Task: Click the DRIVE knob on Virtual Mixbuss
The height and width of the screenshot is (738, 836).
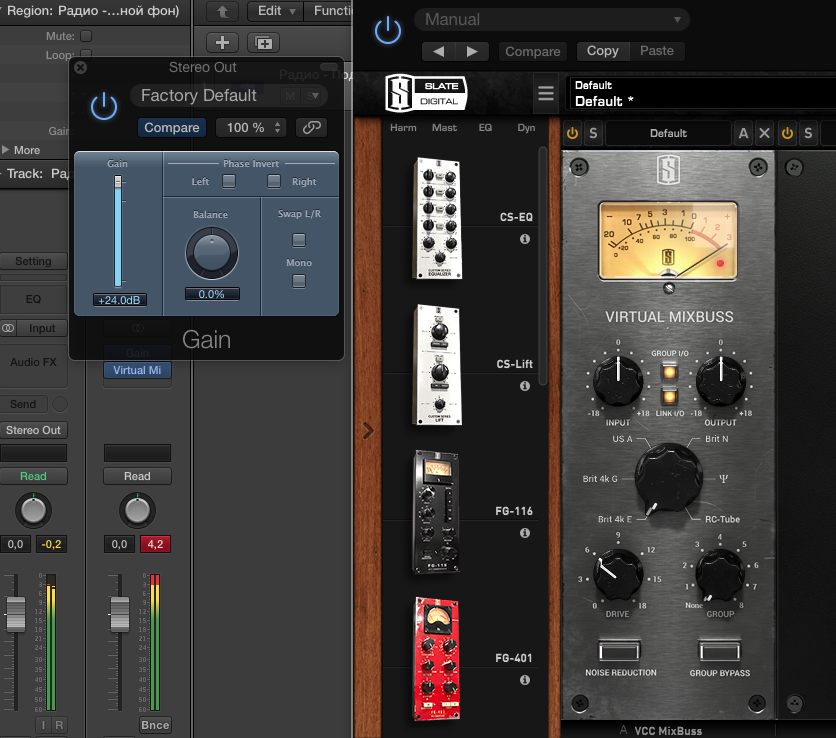Action: pyautogui.click(x=617, y=576)
